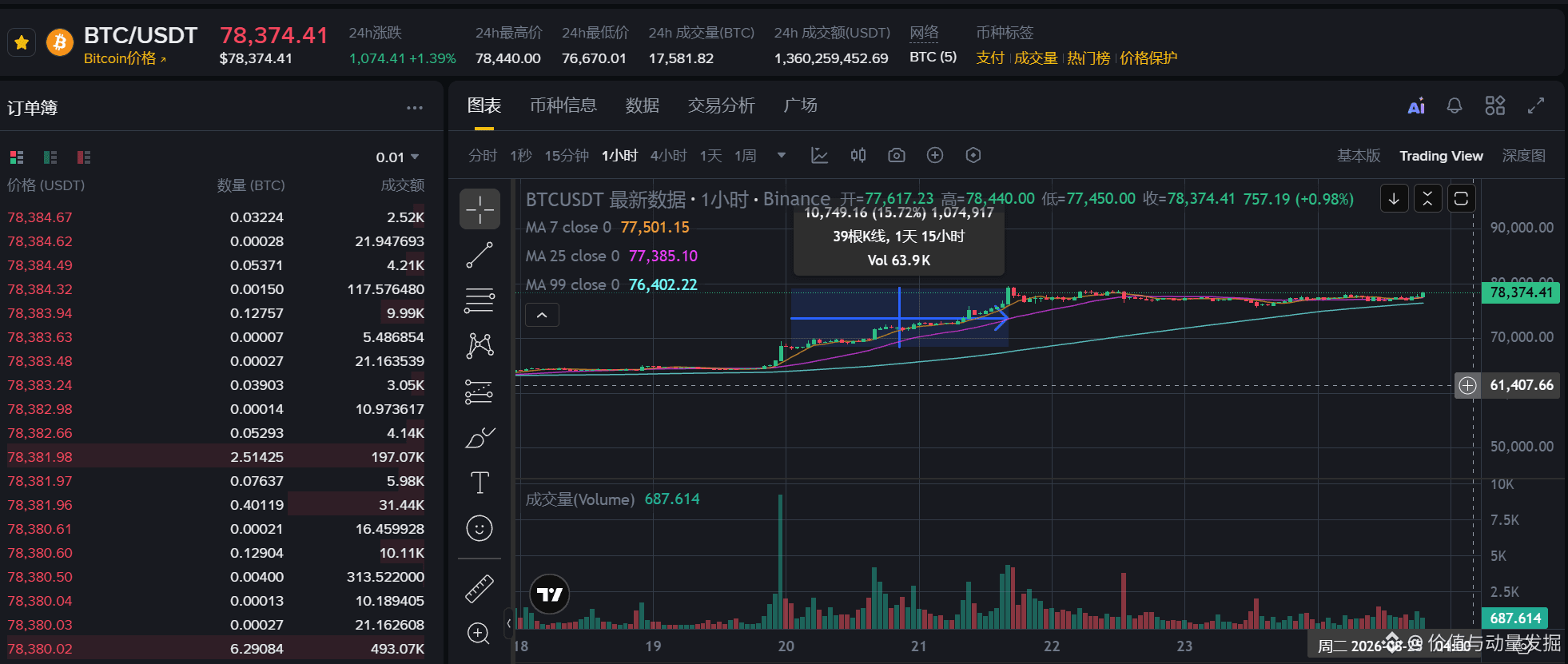The height and width of the screenshot is (664, 1568).
Task: Click the reset chart view button
Action: click(x=1461, y=199)
